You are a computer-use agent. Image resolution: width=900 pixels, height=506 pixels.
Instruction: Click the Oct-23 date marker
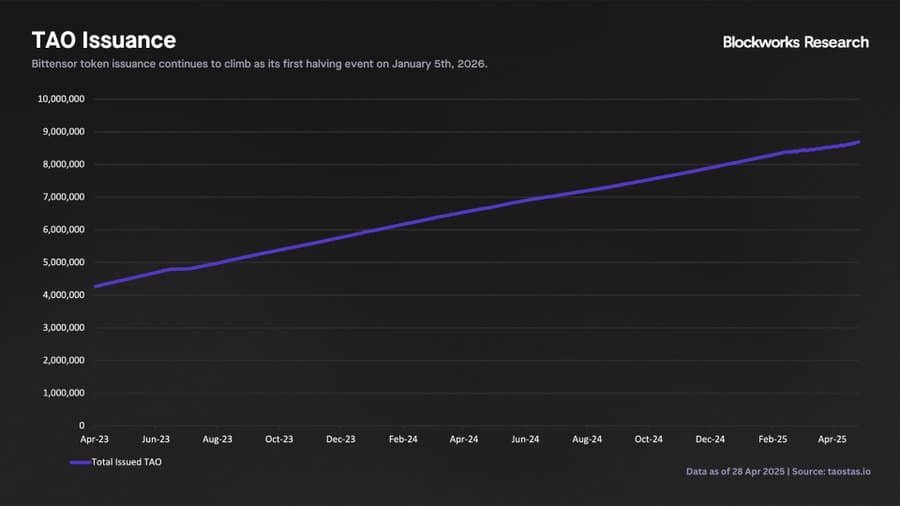(x=279, y=439)
